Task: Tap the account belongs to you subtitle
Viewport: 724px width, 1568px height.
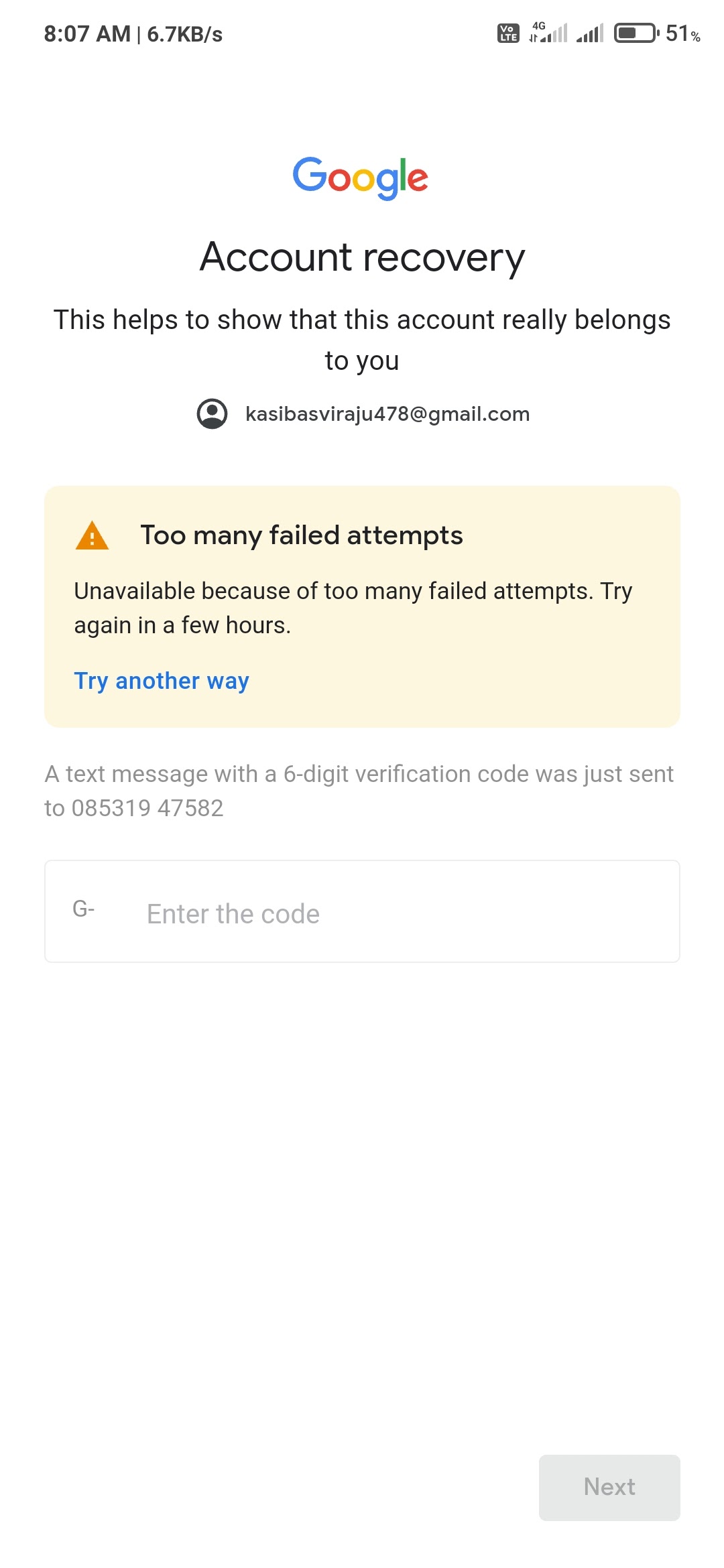Action: [x=362, y=340]
